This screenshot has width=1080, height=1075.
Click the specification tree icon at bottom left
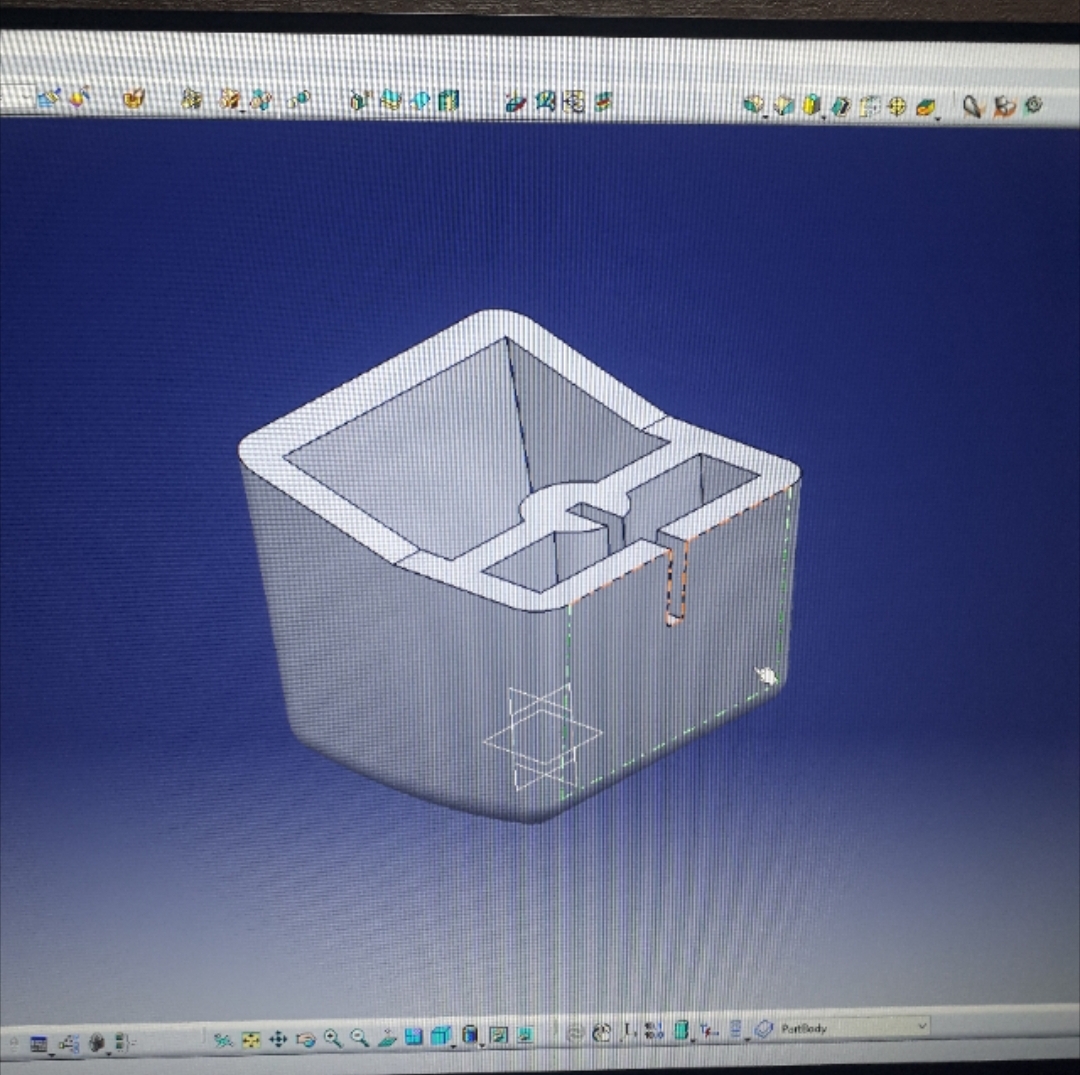(70, 1043)
